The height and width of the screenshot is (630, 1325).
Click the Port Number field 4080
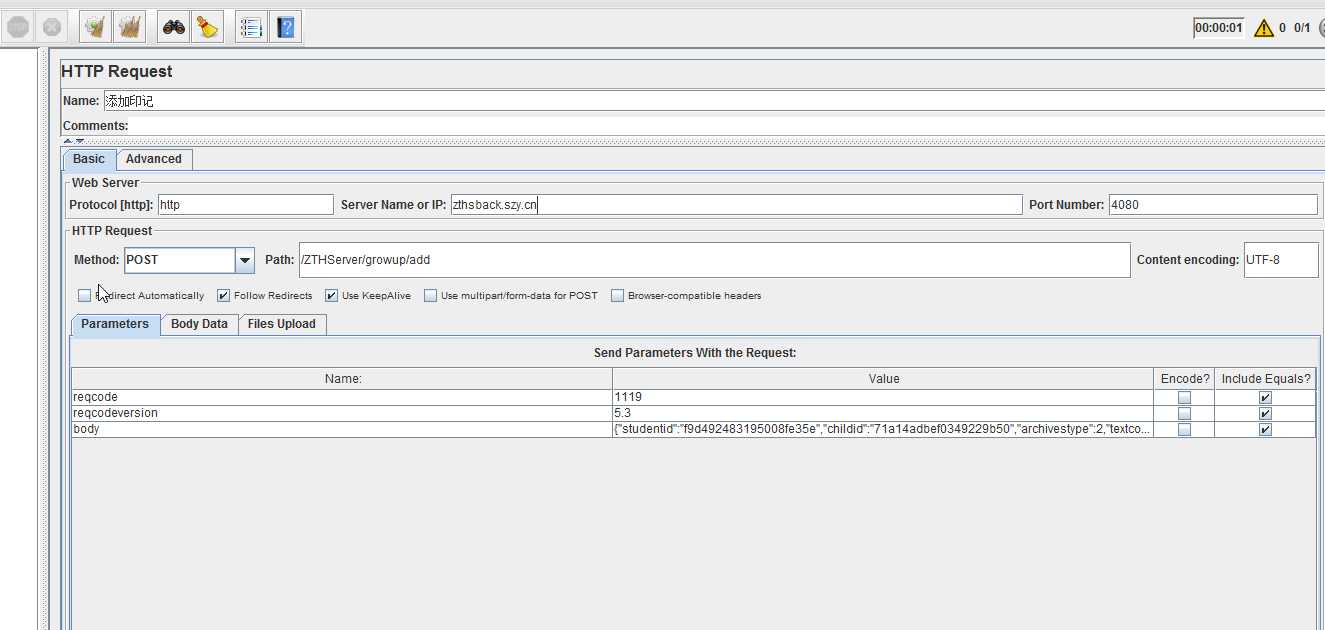click(1213, 205)
